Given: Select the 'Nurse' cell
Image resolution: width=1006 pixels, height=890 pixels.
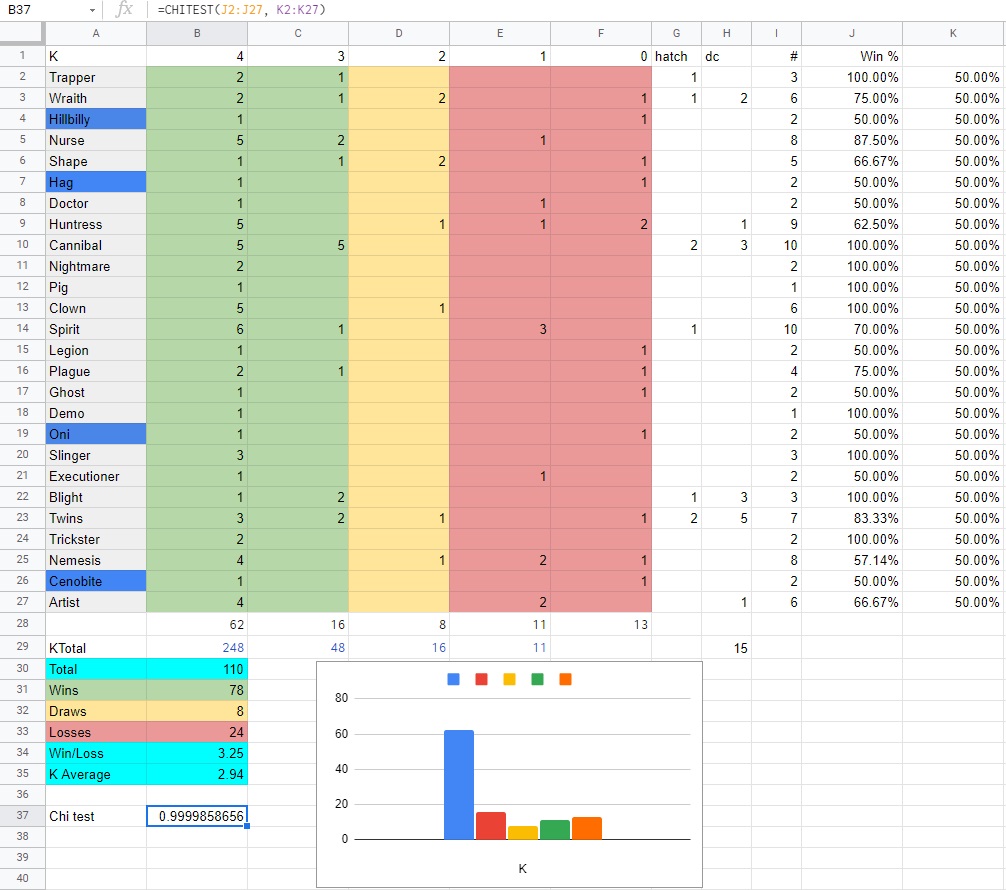Looking at the screenshot, I should (96, 140).
